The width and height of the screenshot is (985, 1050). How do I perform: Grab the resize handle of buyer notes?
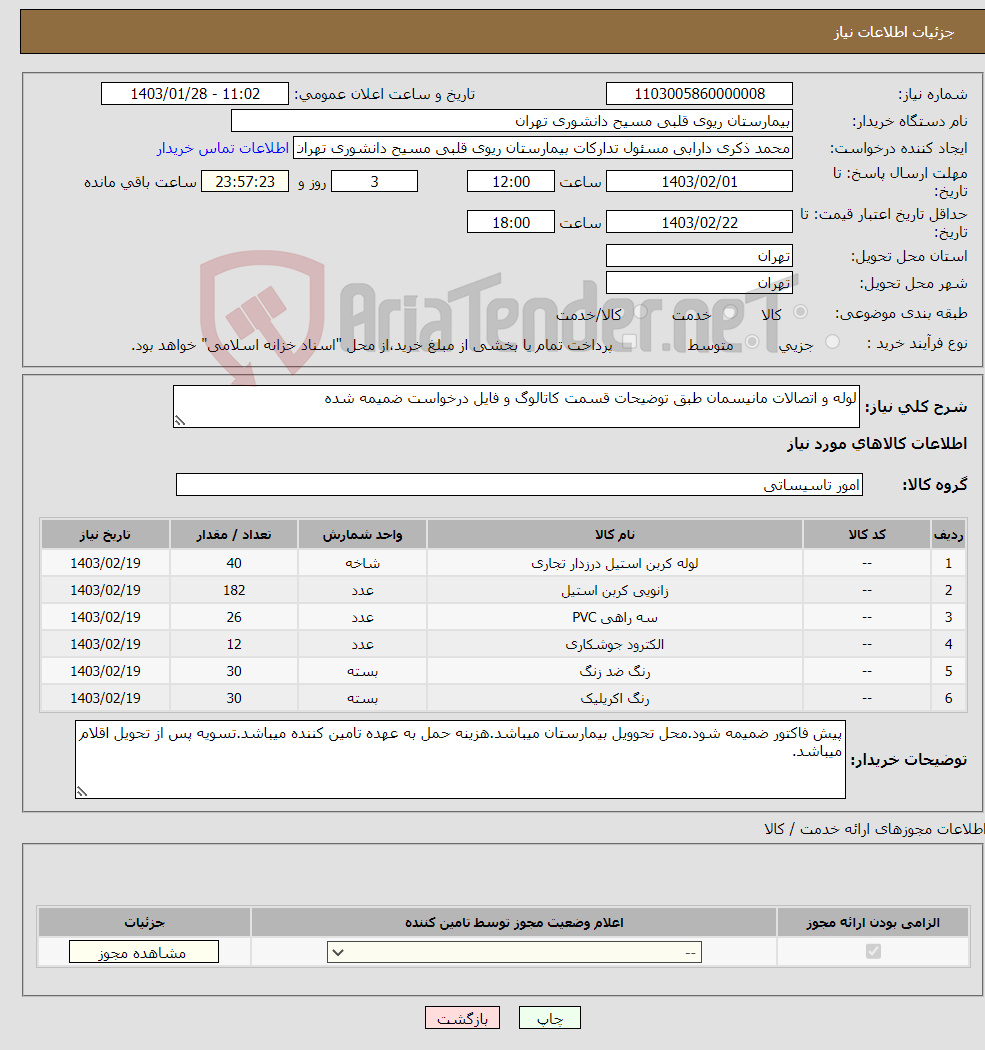(x=82, y=792)
